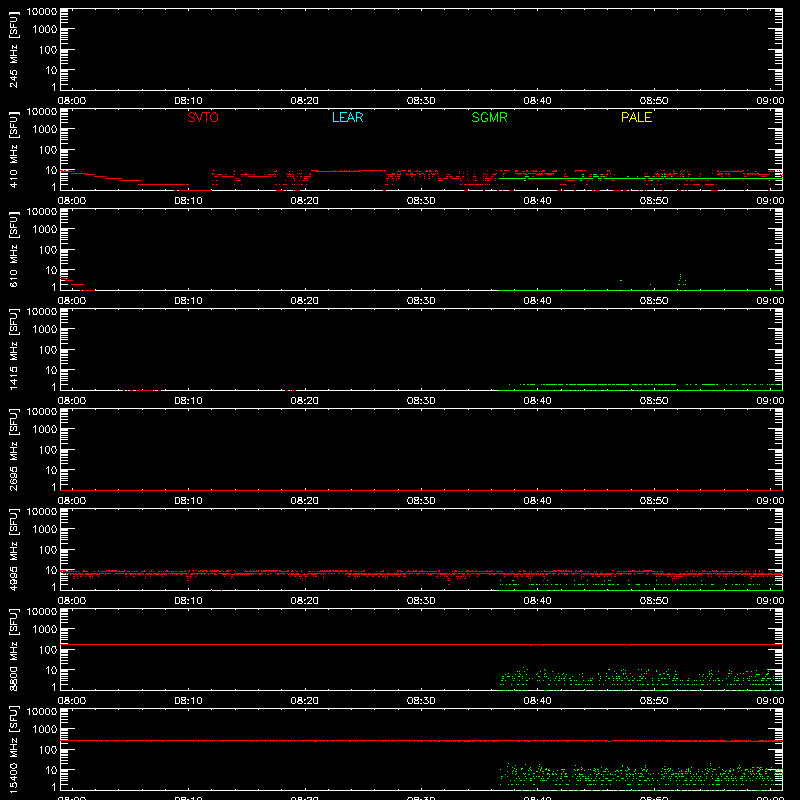This screenshot has width=800, height=800.
Task: Click the 08:00 label under 245 MHz plot
Action: [x=72, y=101]
